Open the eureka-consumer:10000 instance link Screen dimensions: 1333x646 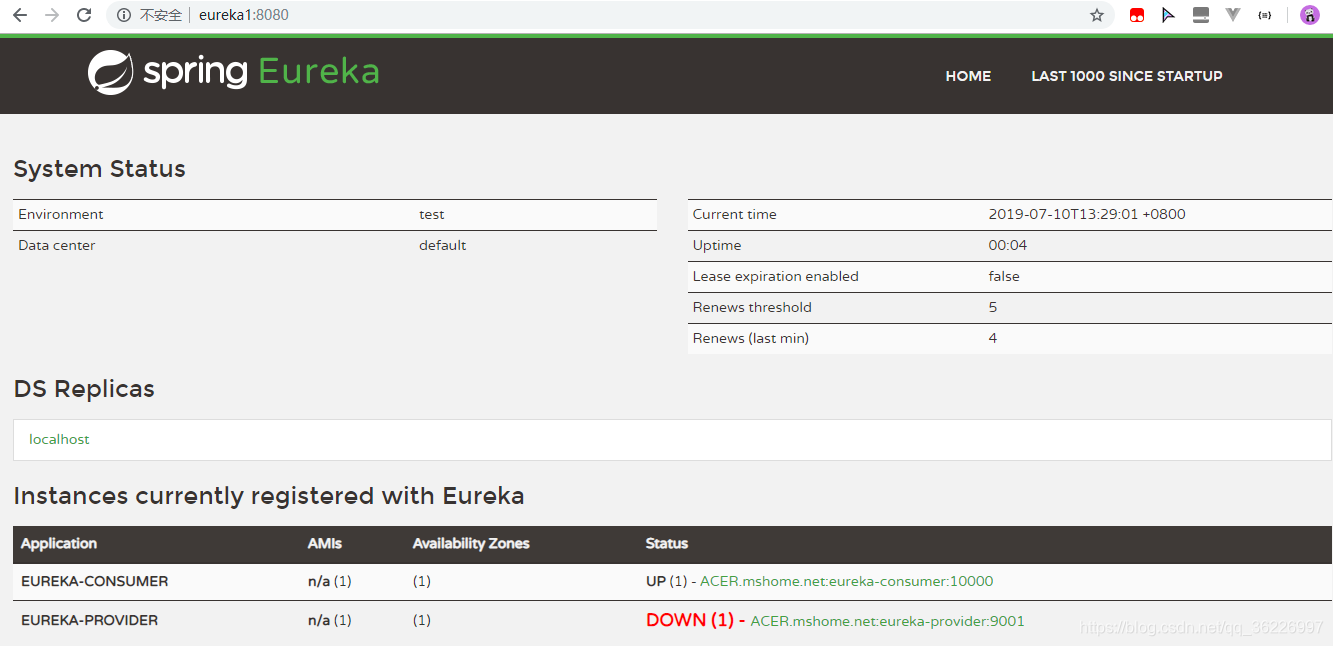pos(847,581)
